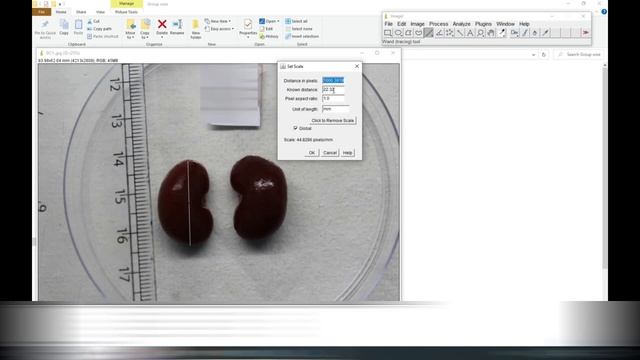Open the ImageJ Help menu
Image resolution: width=640 pixels, height=360 pixels.
coord(524,24)
